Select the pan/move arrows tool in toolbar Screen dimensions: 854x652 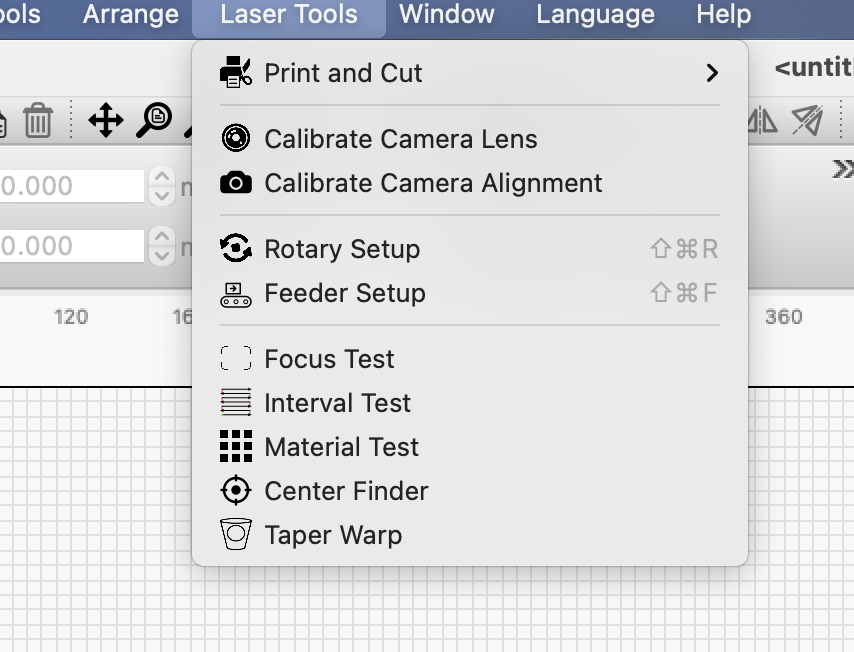(x=105, y=121)
